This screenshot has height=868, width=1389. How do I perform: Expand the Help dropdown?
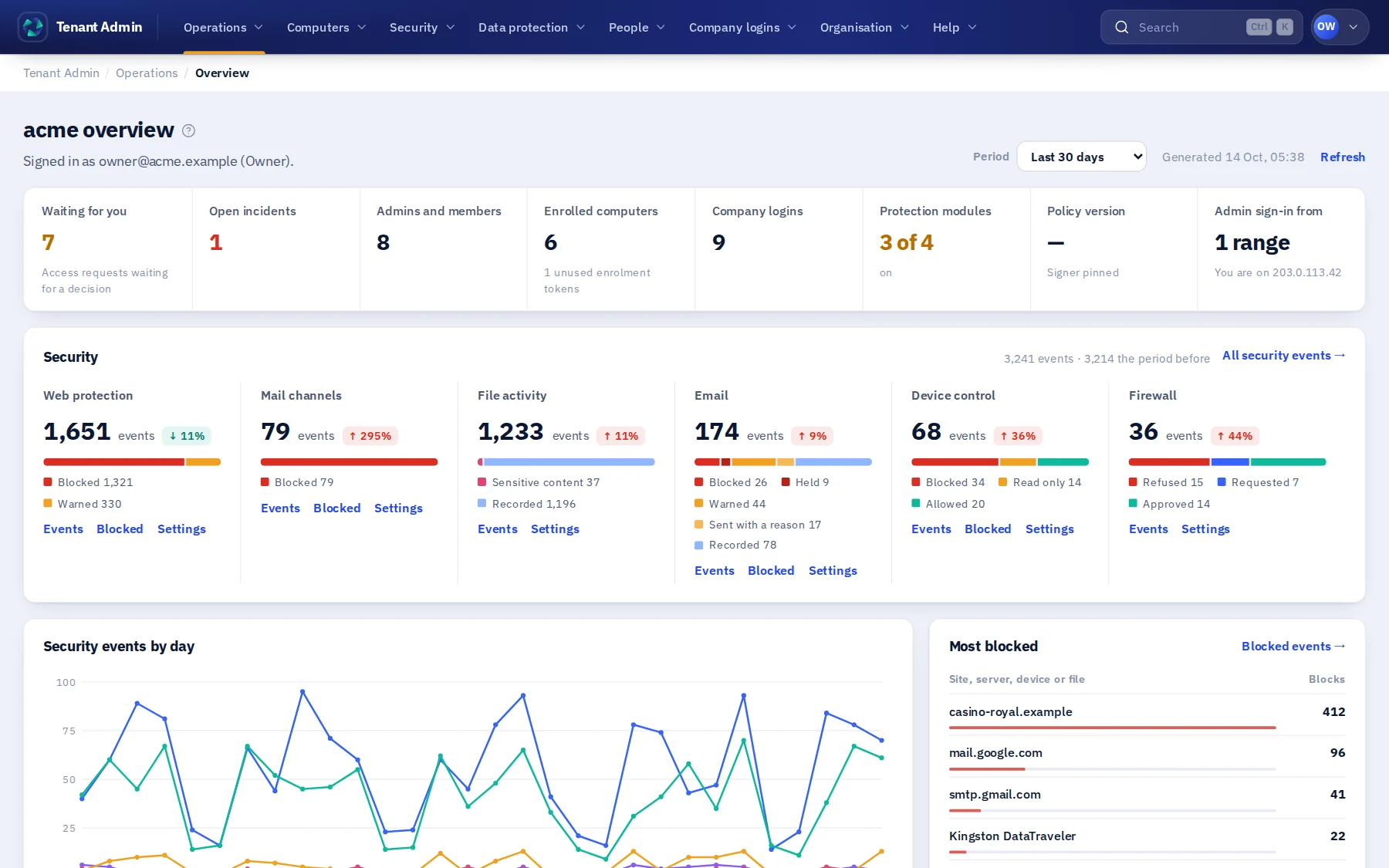(955, 27)
